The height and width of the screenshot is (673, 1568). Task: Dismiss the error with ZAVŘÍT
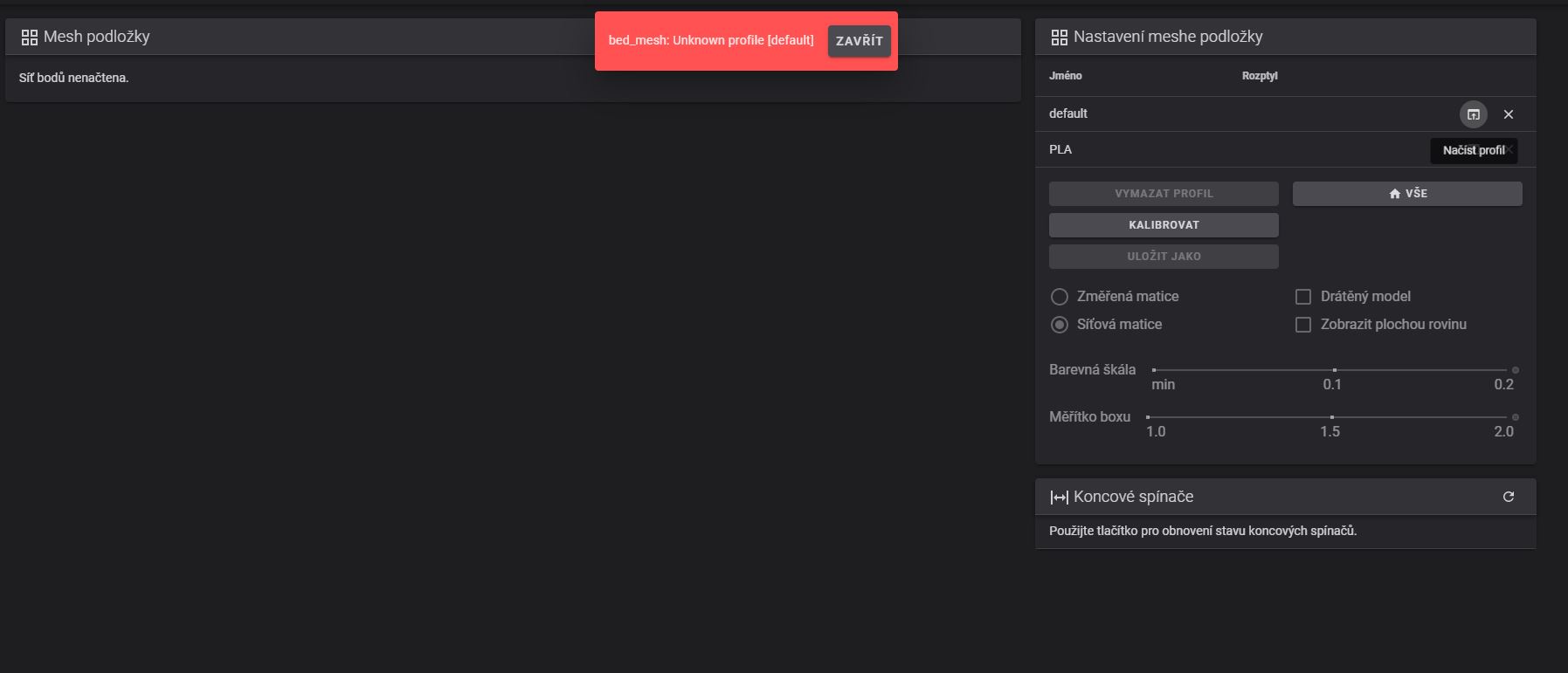coord(859,41)
